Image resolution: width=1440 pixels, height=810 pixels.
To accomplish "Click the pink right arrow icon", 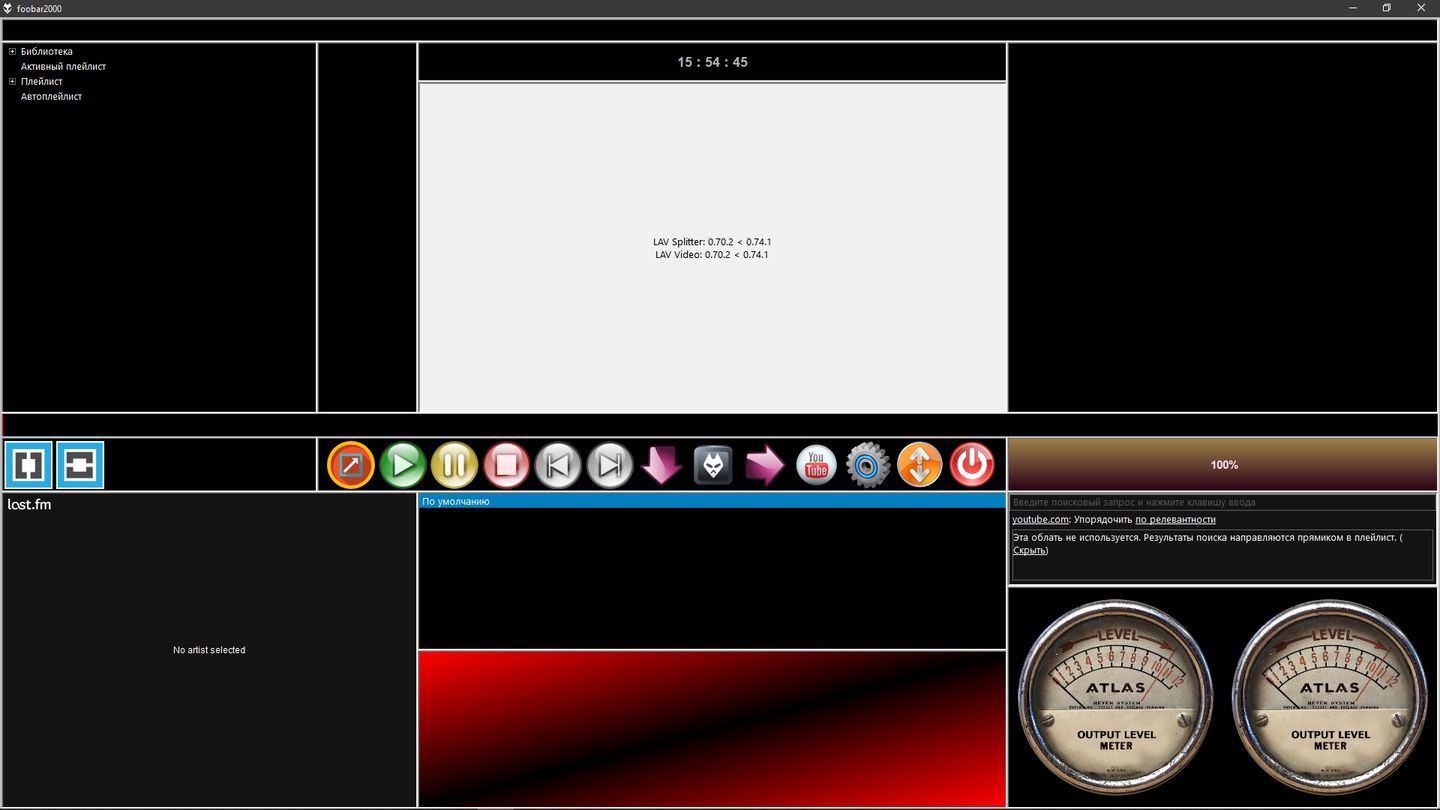I will [x=765, y=465].
